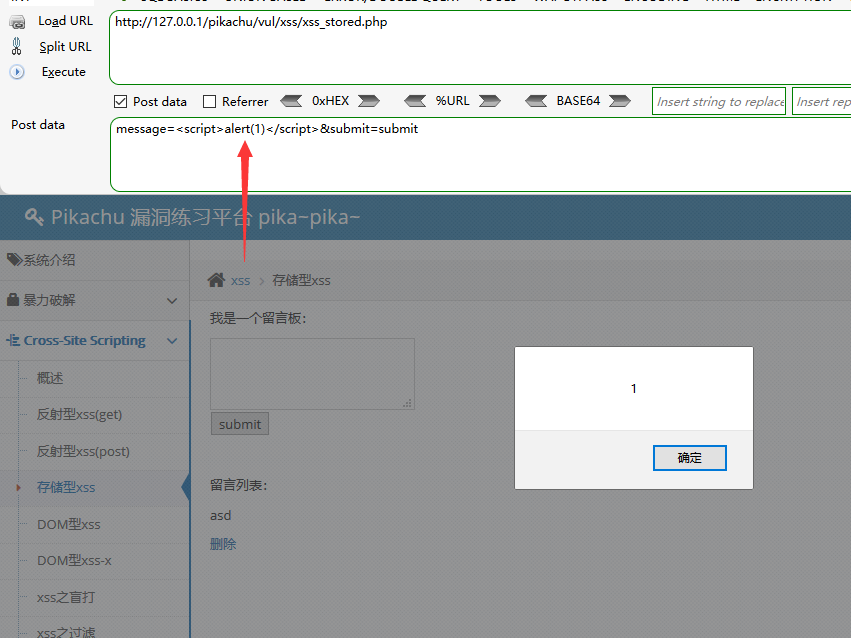Focus the Post data text area
Image resolution: width=851 pixels, height=638 pixels.
[480, 155]
